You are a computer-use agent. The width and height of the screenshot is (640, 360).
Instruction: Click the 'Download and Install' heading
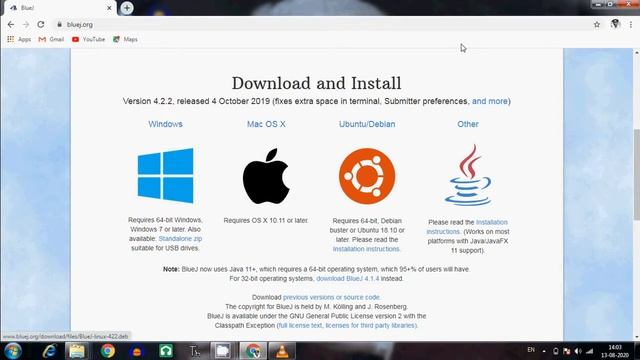(316, 83)
